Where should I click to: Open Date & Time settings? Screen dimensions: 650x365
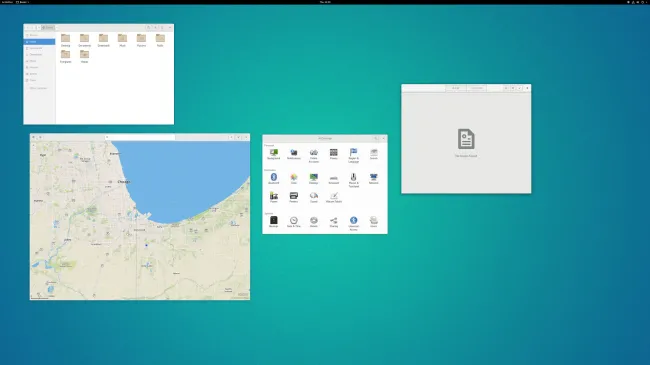(293, 221)
